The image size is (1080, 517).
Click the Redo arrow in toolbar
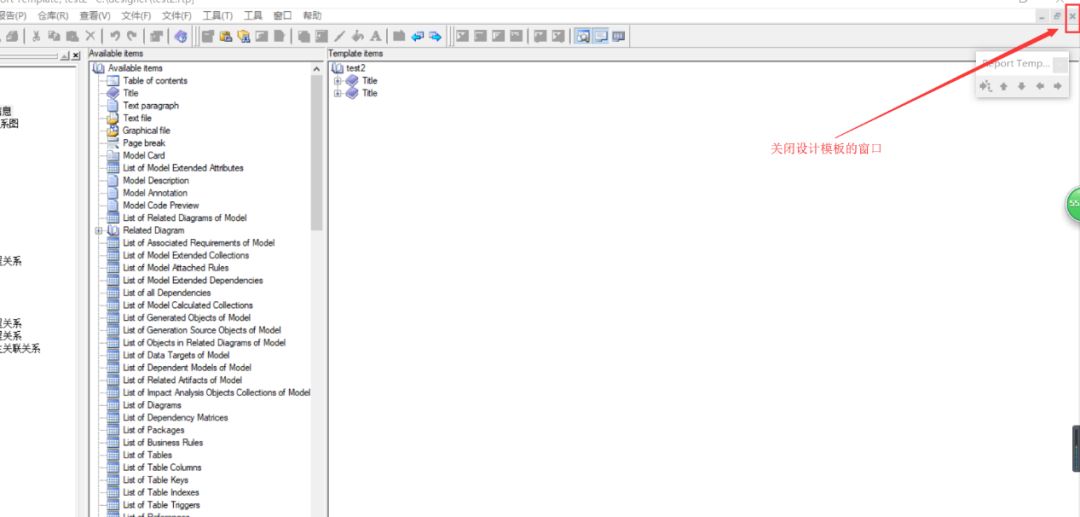132,36
